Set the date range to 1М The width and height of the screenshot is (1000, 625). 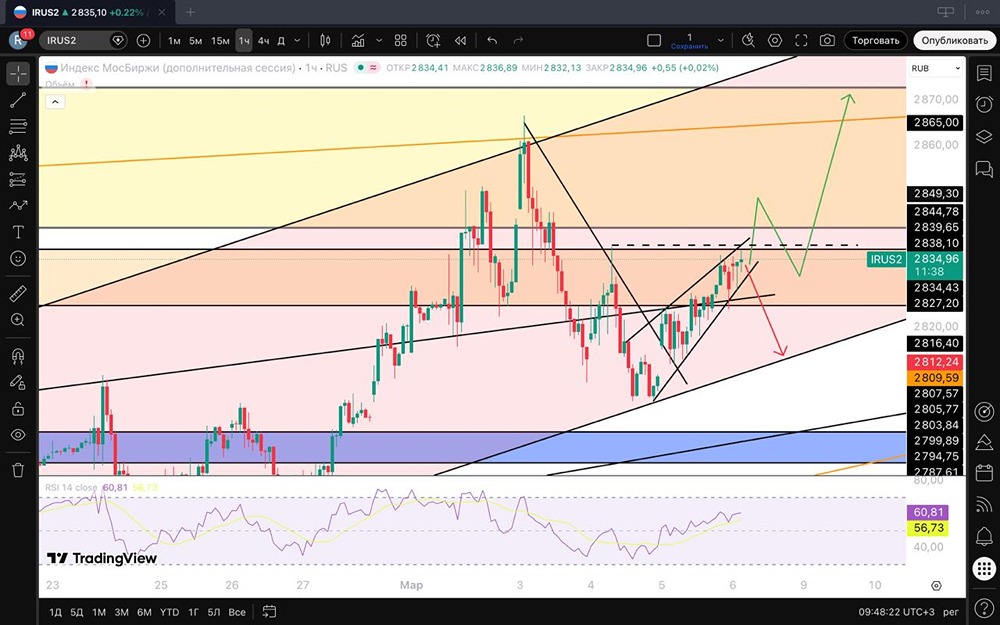pyautogui.click(x=99, y=612)
